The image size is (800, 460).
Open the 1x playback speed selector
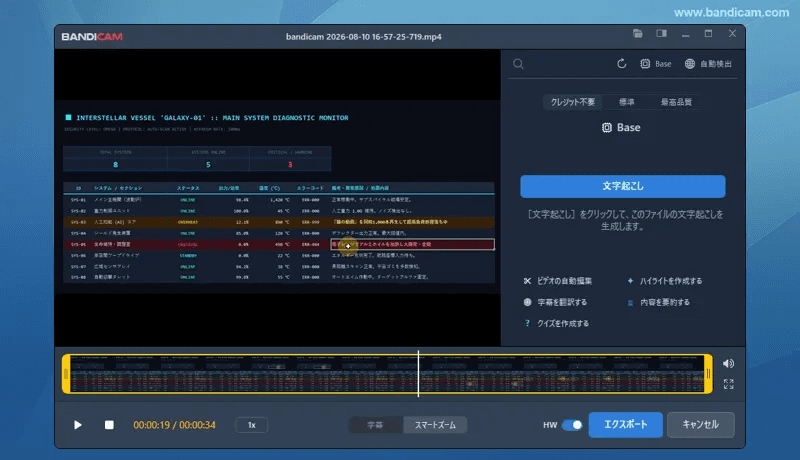[252, 425]
